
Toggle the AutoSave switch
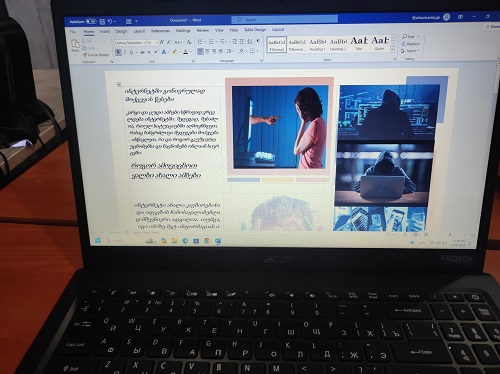(91, 21)
